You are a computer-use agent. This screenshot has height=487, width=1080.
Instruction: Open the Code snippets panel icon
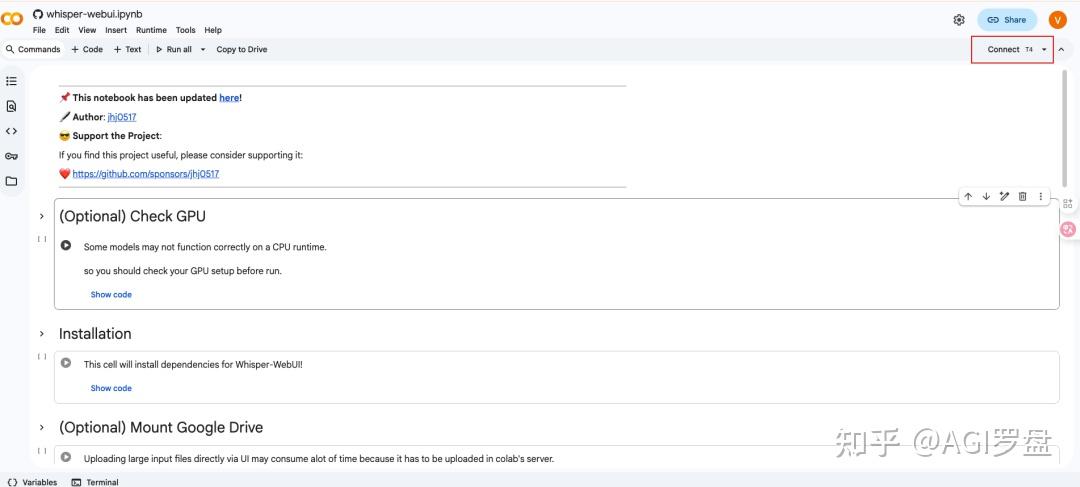coord(11,131)
